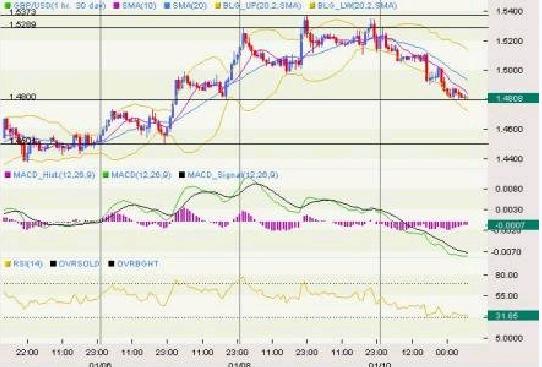The width and height of the screenshot is (542, 367).
Task: Select the BLG_UP(20,2,SMA) legend label
Action: pyautogui.click(x=262, y=6)
